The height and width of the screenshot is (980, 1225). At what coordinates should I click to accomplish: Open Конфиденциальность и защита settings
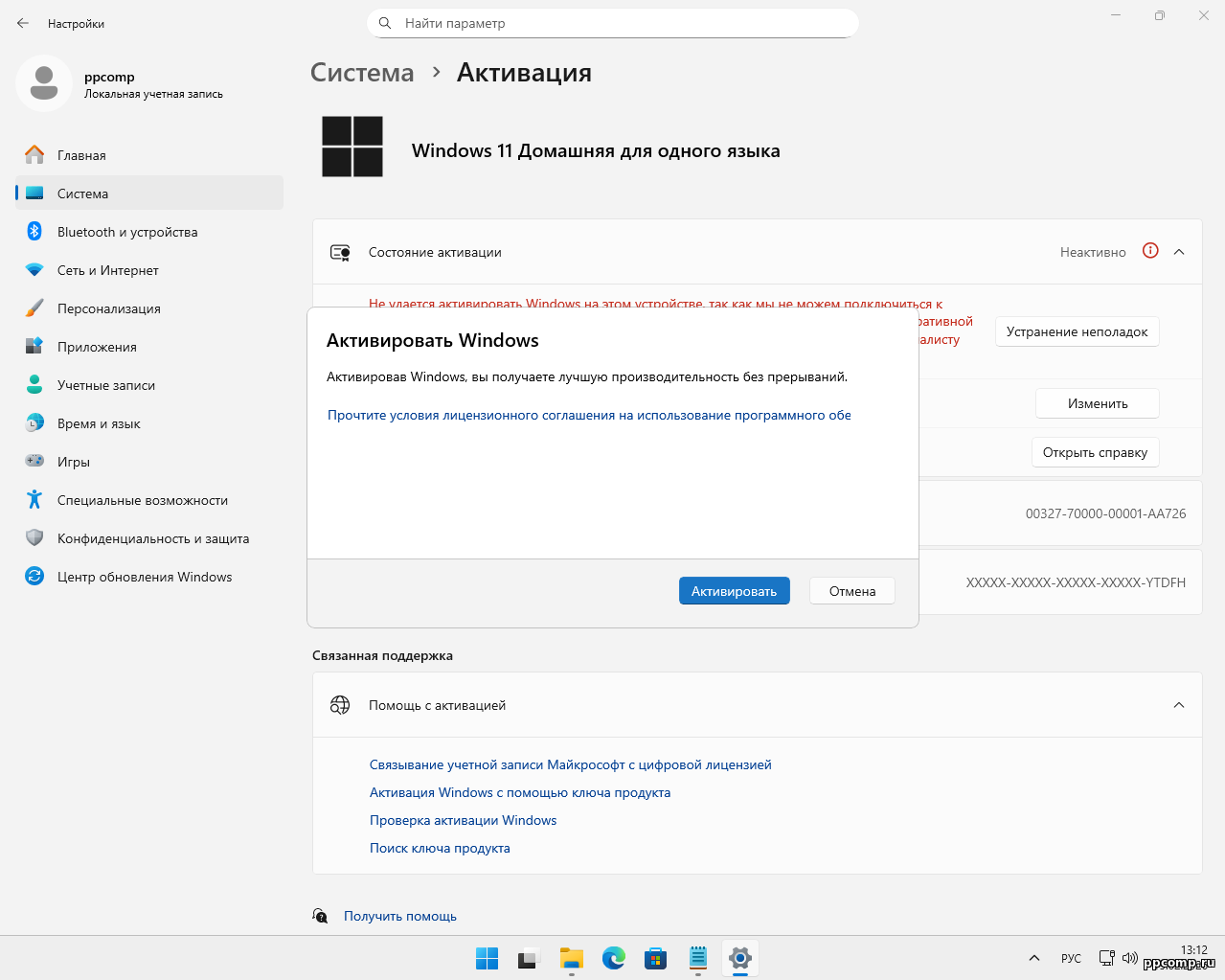(x=152, y=538)
